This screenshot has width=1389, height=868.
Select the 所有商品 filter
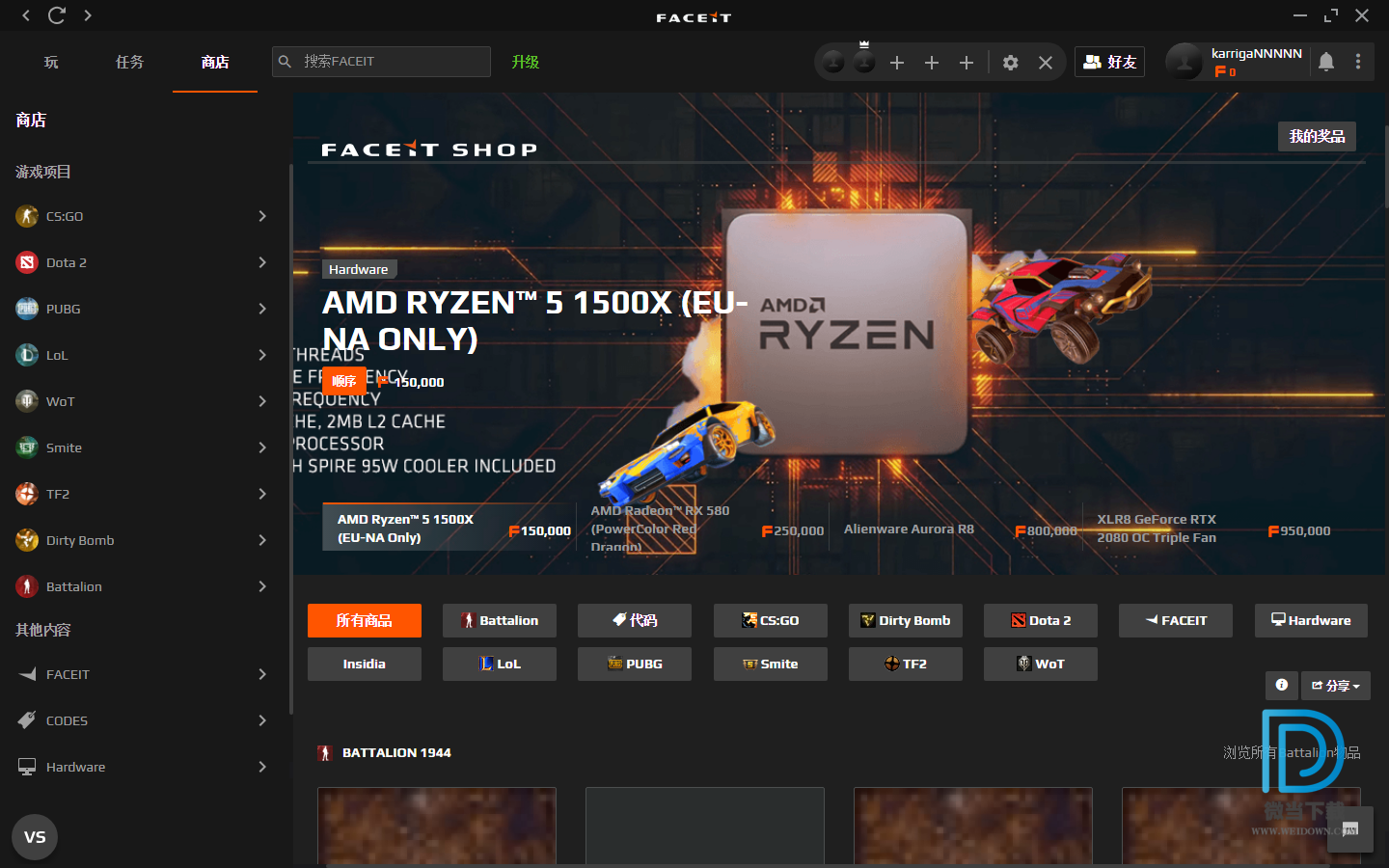[365, 620]
